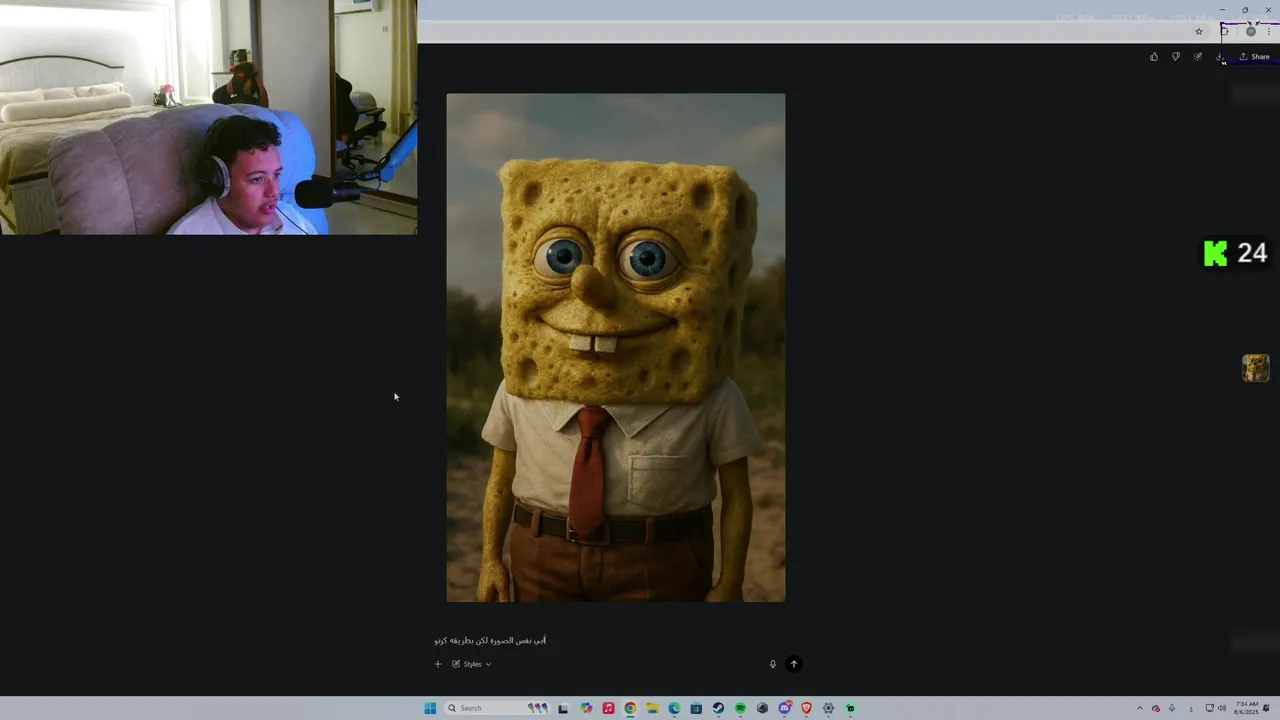The image size is (1280, 720).
Task: Open the clock showing 7:34 AM
Action: (x=1246, y=708)
